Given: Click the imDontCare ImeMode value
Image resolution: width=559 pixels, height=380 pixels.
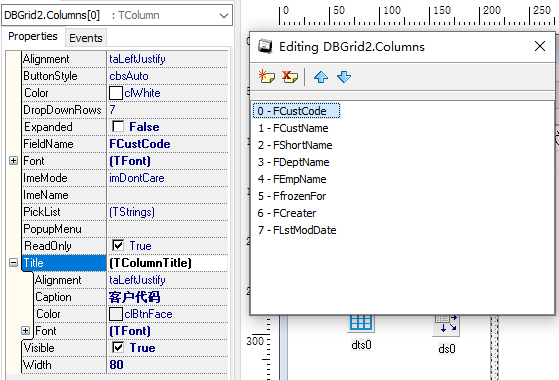Looking at the screenshot, I should pyautogui.click(x=168, y=178).
